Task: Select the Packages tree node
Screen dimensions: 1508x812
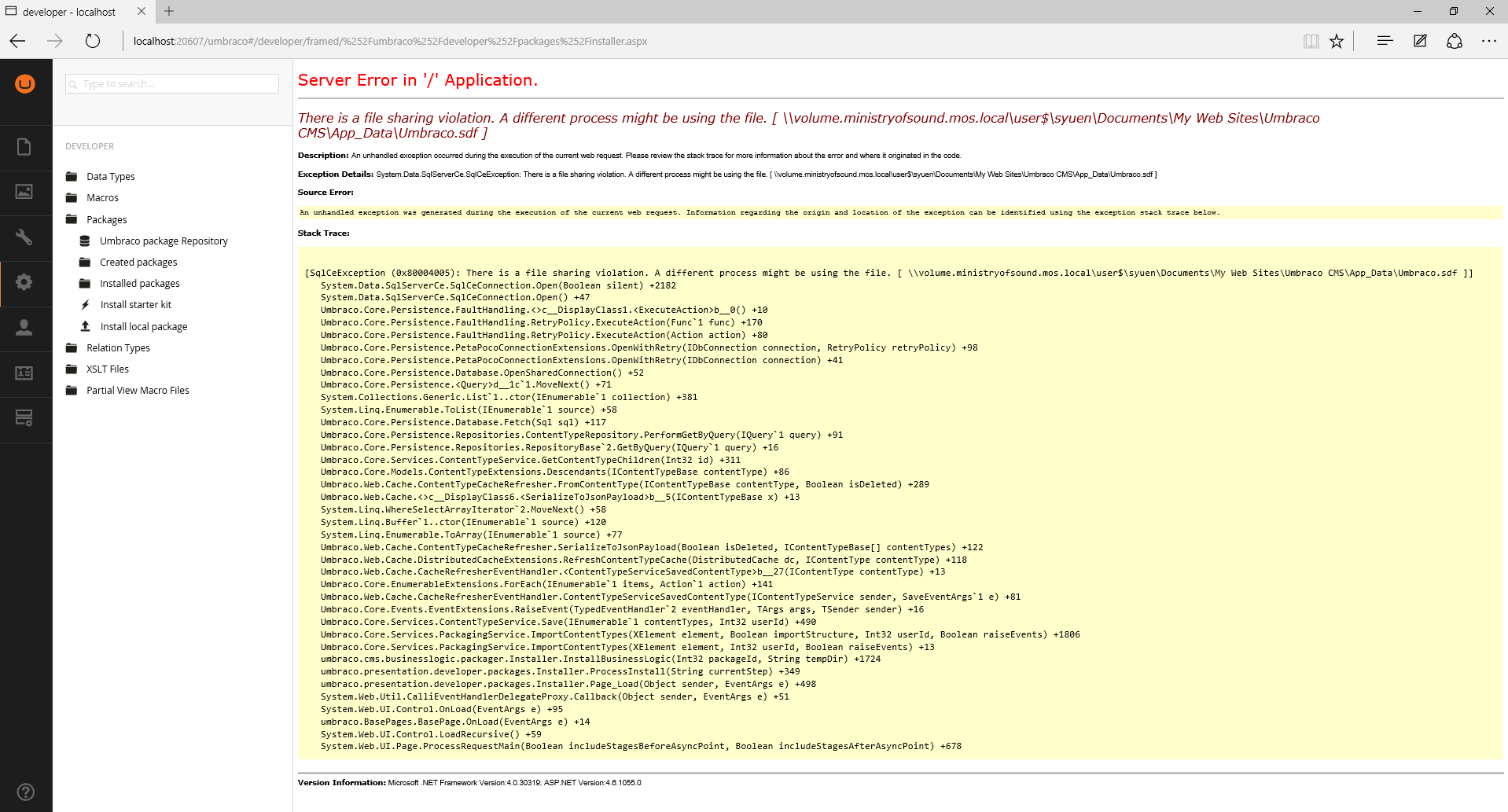Action: [107, 220]
